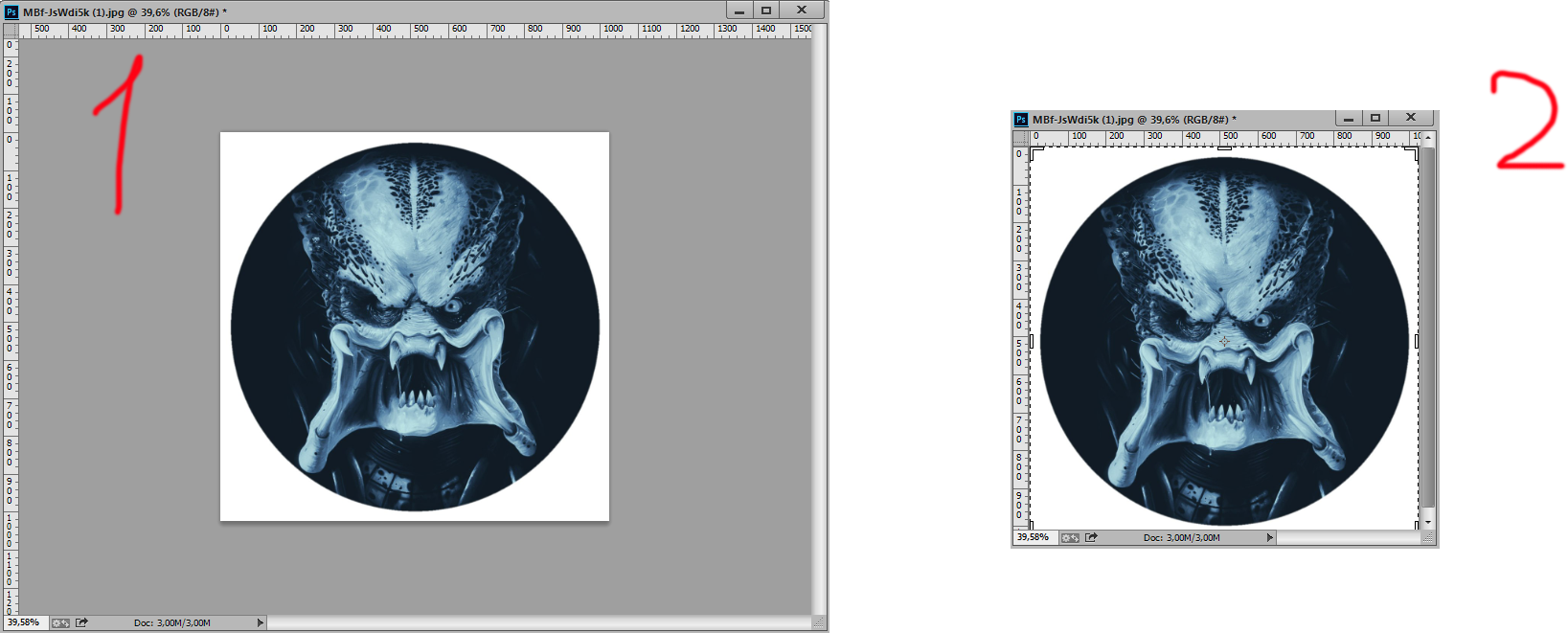This screenshot has height=633, width=1568.
Task: Close the left Photoshop document window
Action: point(802,11)
